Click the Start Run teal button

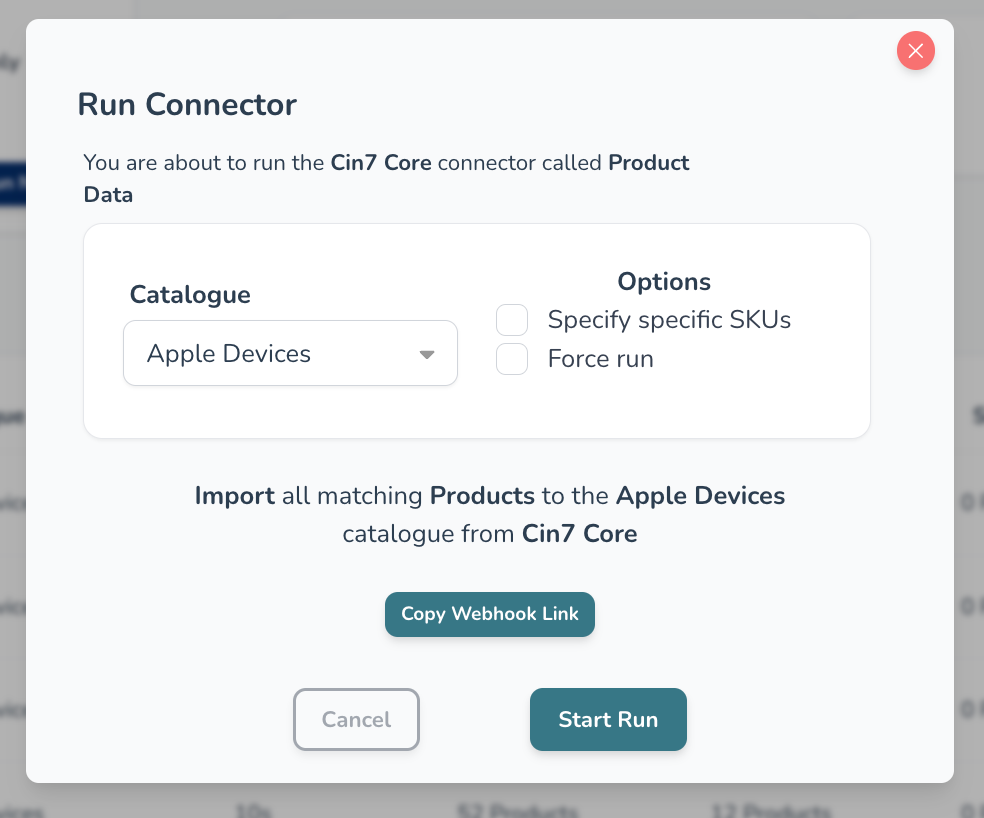607,719
